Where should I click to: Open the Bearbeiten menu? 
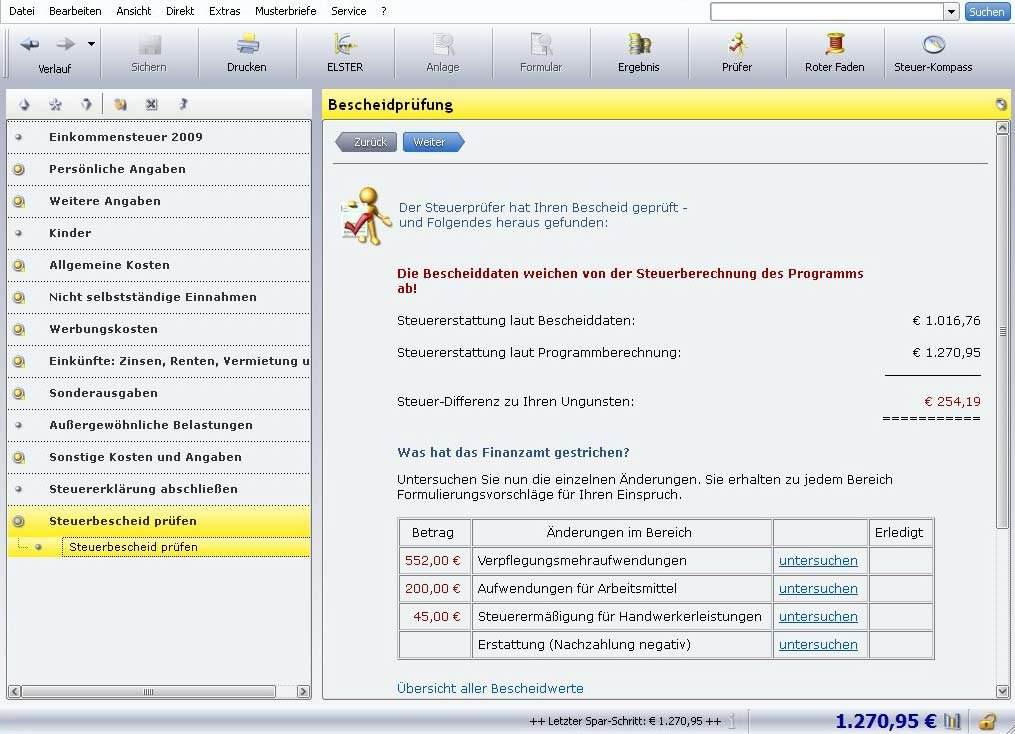pyautogui.click(x=75, y=11)
